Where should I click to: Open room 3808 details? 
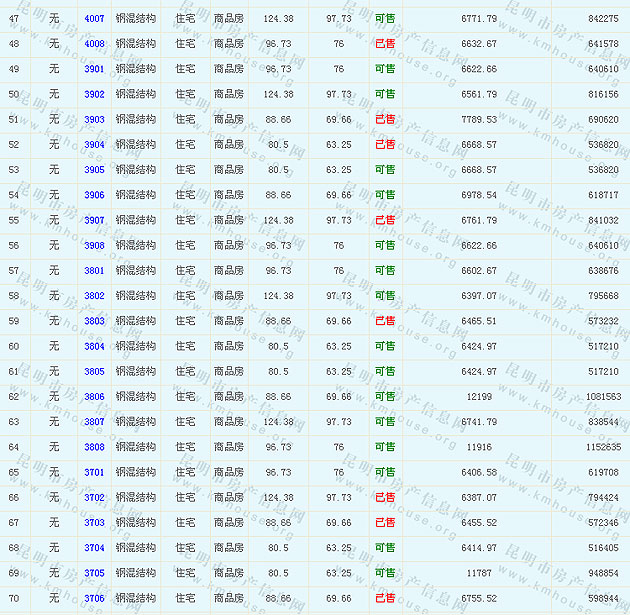click(94, 447)
